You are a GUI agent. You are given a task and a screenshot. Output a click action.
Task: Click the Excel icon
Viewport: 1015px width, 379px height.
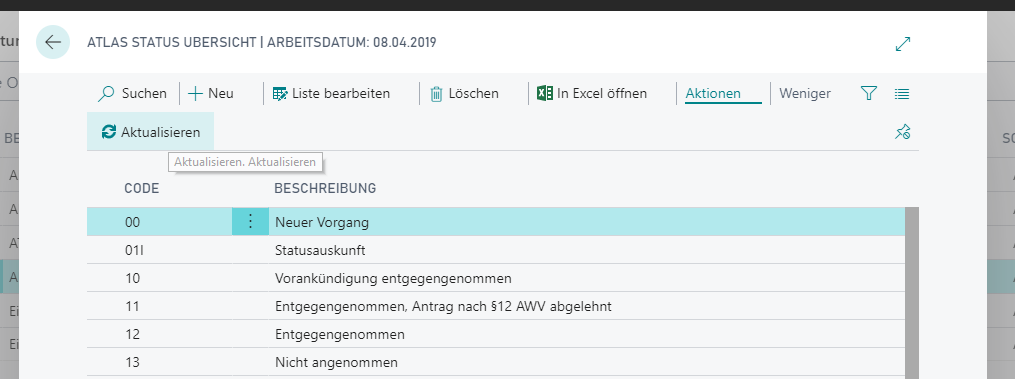tap(544, 93)
